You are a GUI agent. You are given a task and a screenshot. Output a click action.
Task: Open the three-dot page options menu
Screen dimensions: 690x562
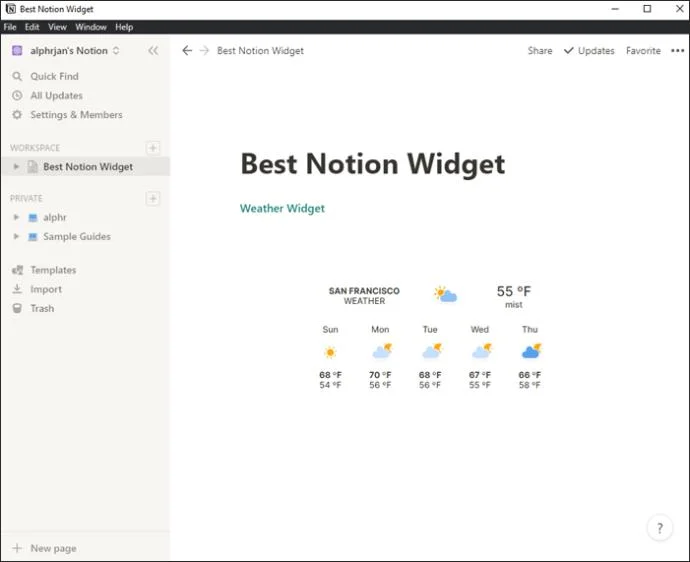coord(677,51)
